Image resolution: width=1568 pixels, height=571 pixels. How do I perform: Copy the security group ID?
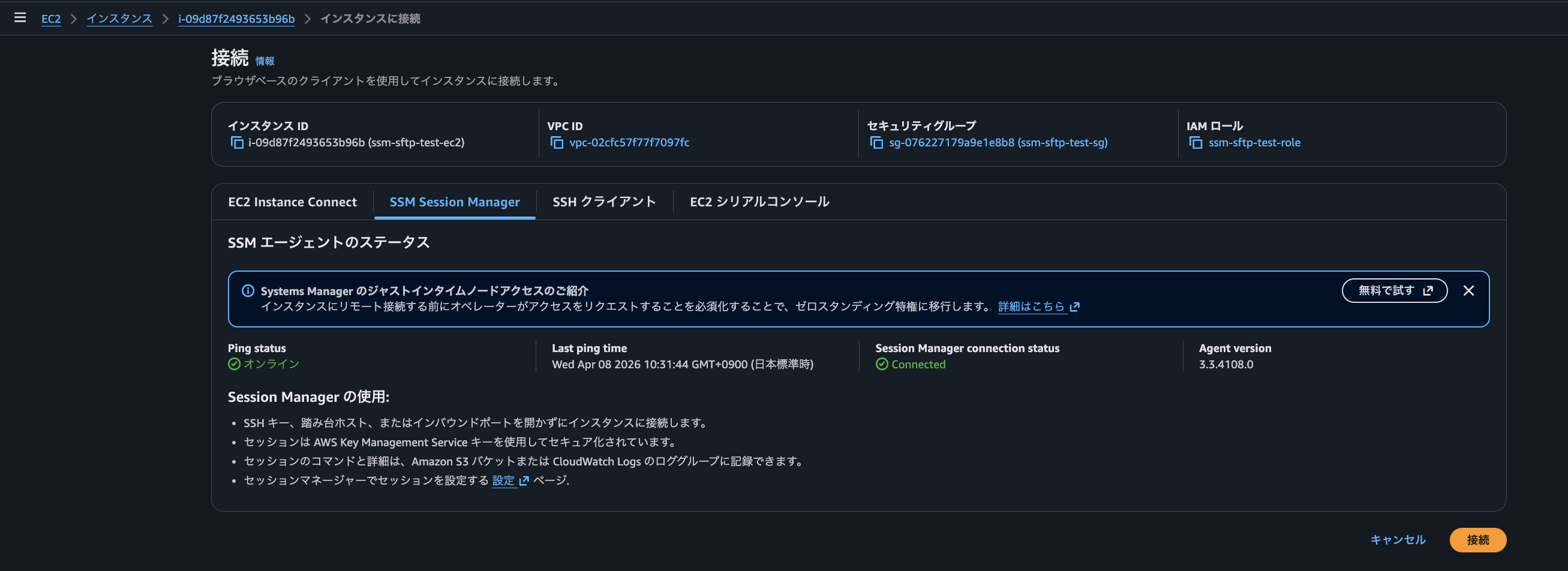click(876, 142)
